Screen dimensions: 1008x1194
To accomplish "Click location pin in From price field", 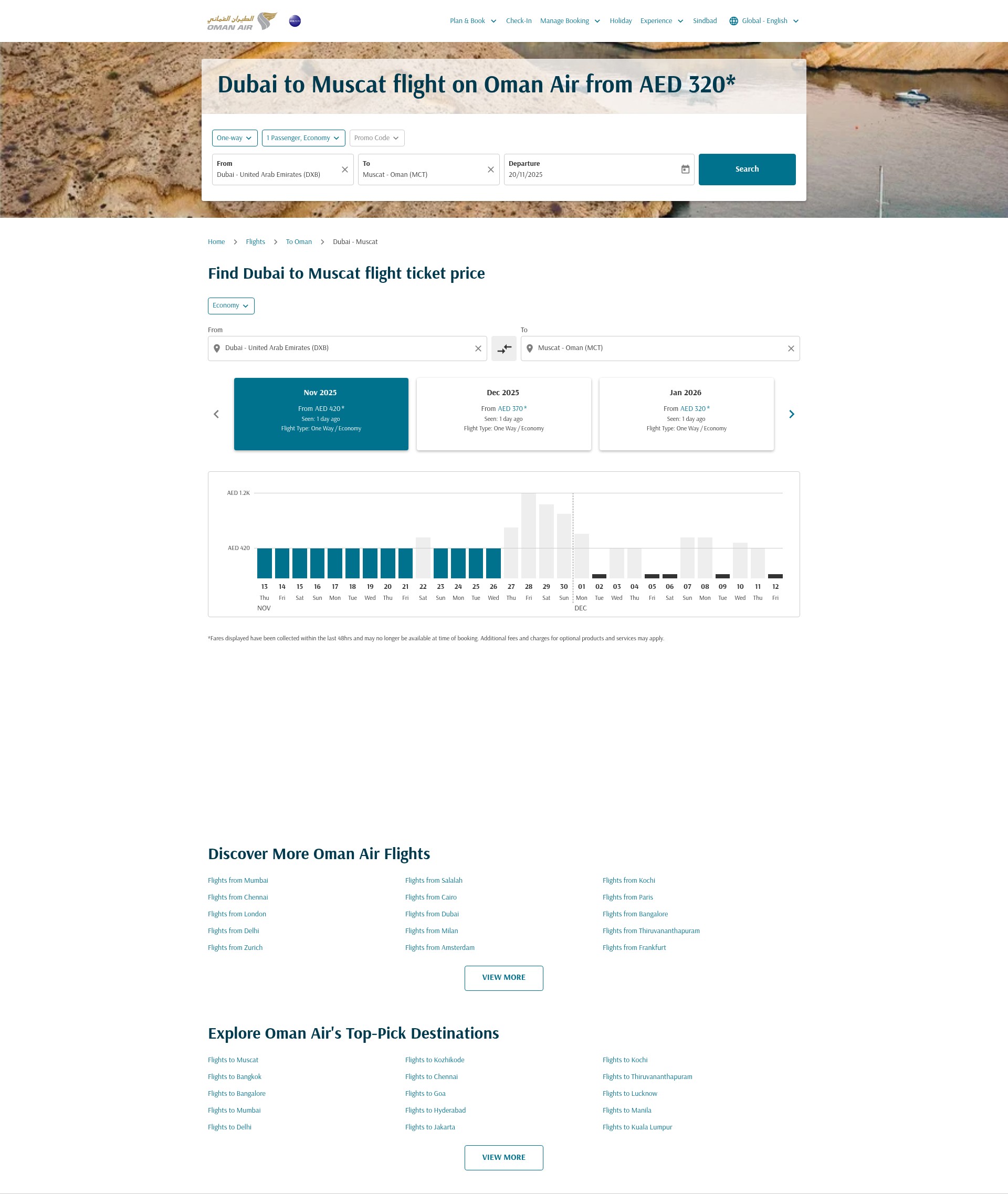I will pyautogui.click(x=217, y=348).
